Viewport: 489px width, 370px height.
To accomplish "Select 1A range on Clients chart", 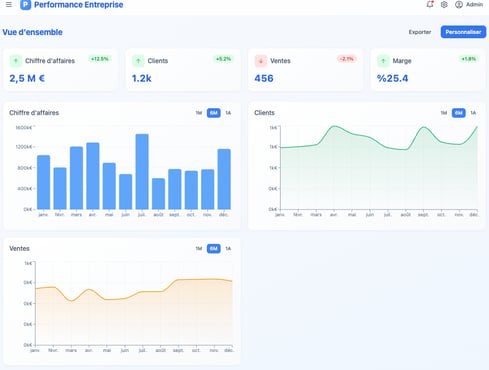I will (473, 113).
